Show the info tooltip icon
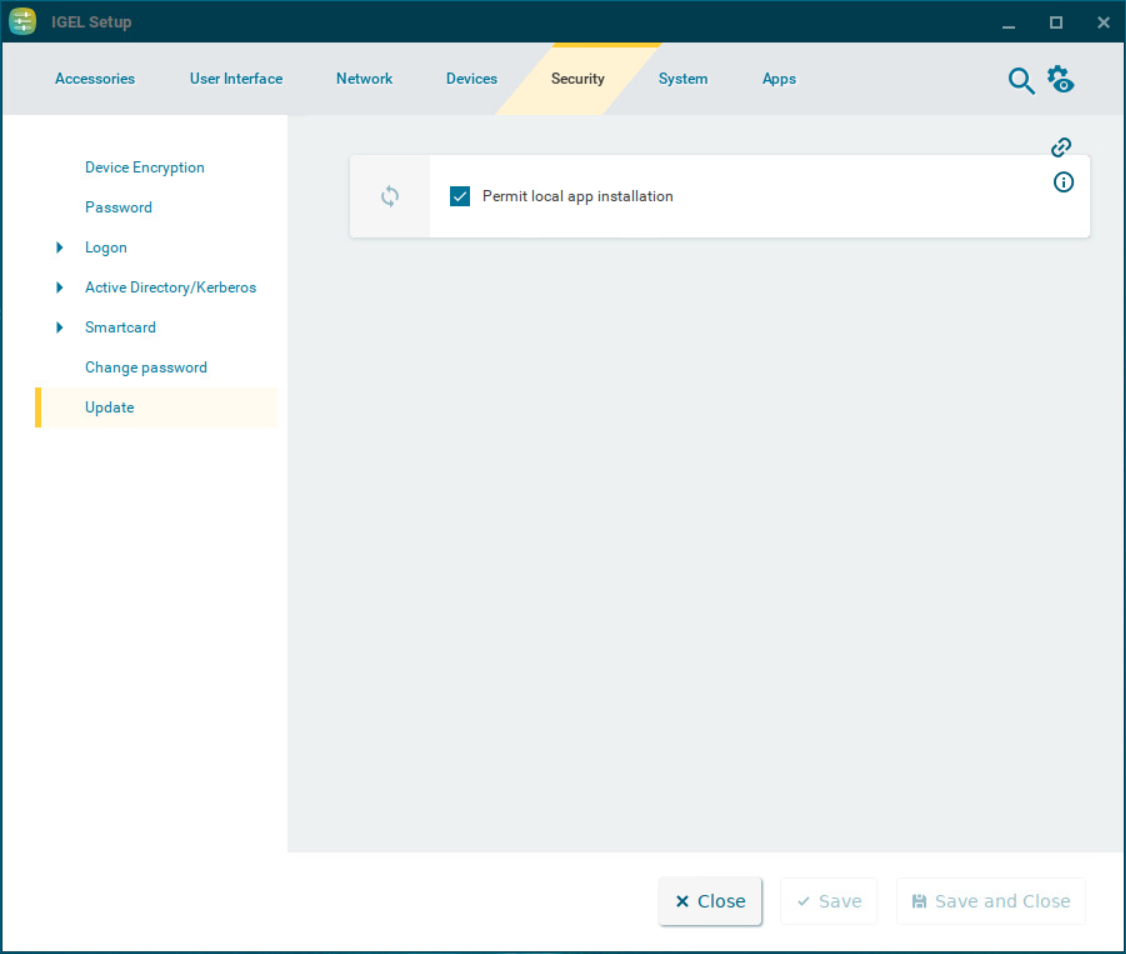 [1063, 182]
